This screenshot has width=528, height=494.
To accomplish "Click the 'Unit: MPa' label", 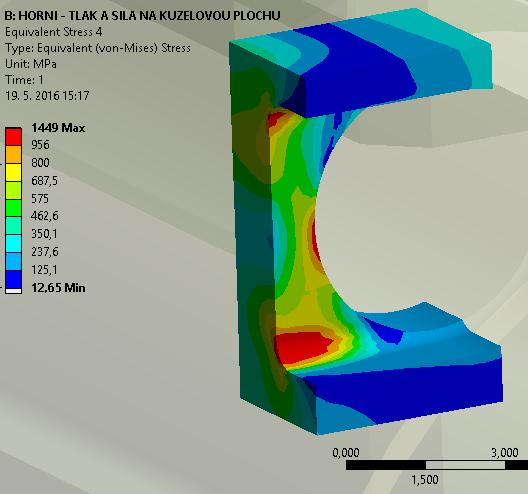I will tap(31, 64).
